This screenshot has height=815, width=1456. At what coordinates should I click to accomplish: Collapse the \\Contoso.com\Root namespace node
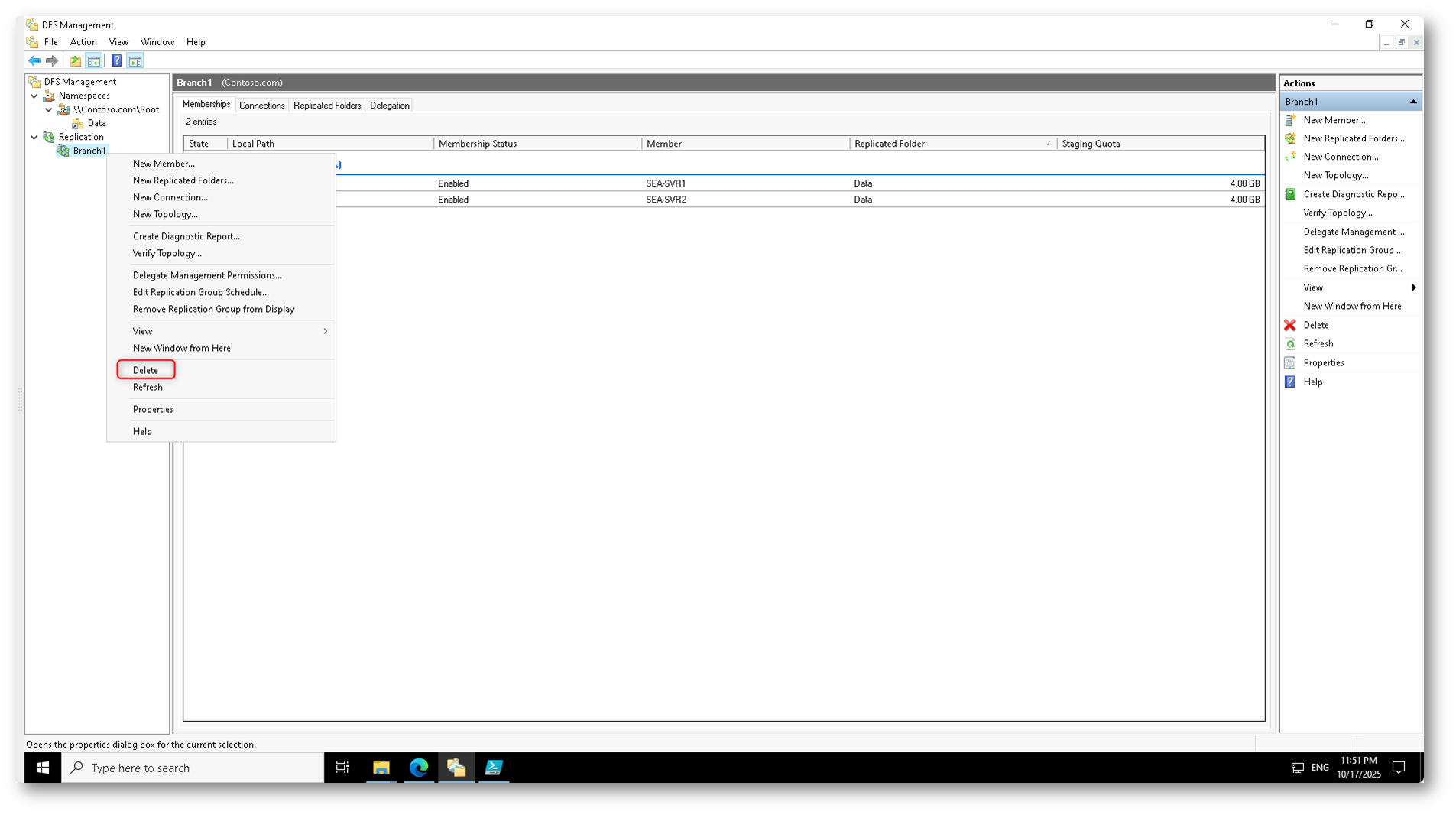pos(49,110)
